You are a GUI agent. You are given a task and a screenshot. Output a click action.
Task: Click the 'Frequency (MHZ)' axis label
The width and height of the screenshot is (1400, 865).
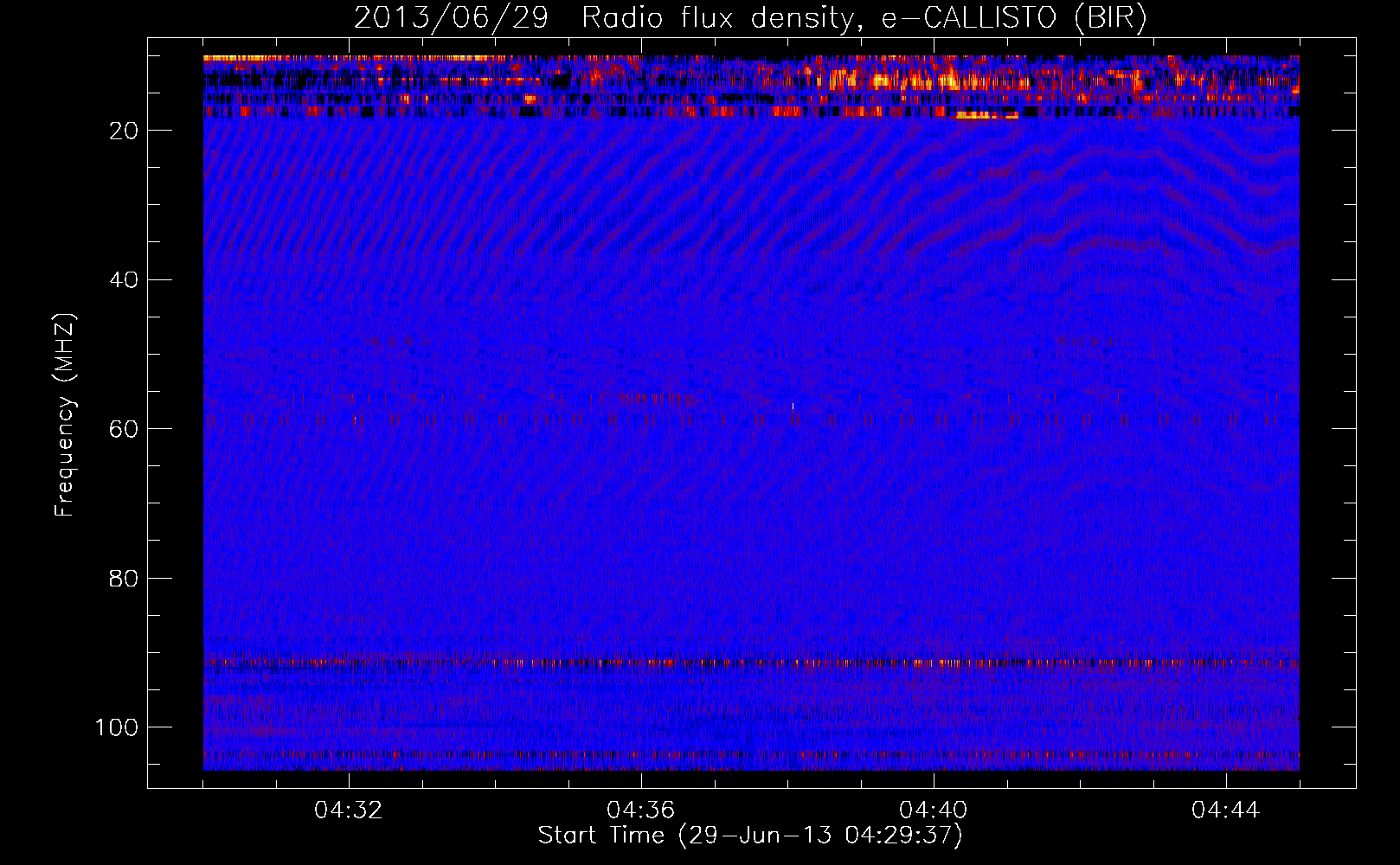[65, 414]
